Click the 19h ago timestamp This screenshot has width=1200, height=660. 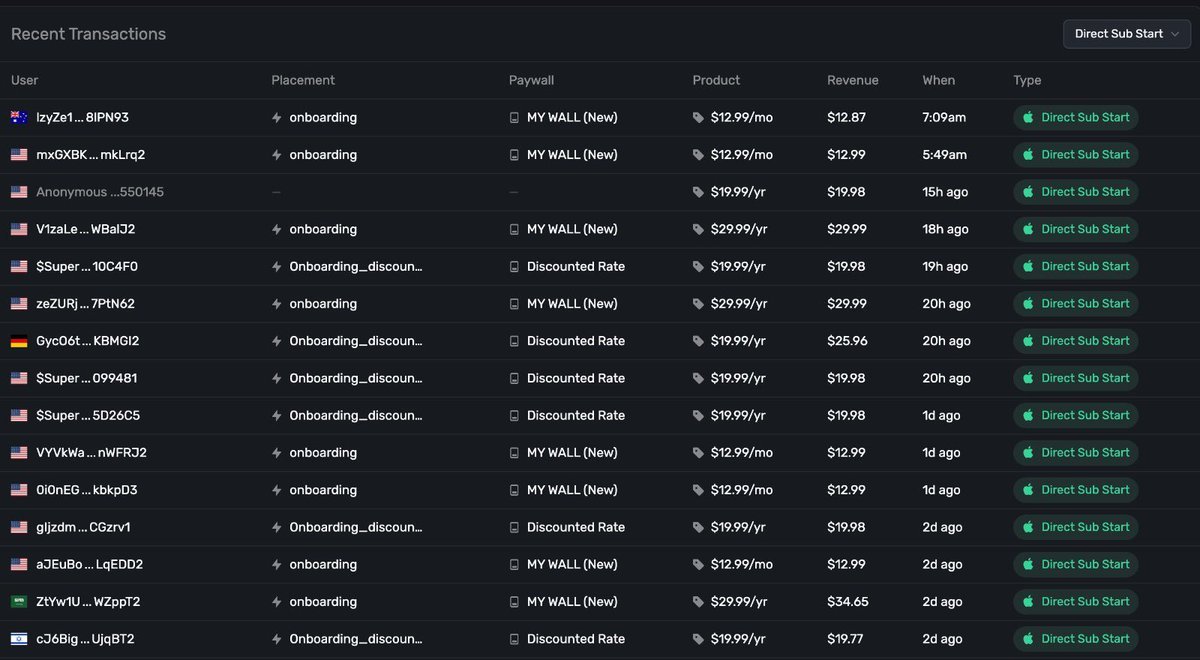pyautogui.click(x=946, y=267)
